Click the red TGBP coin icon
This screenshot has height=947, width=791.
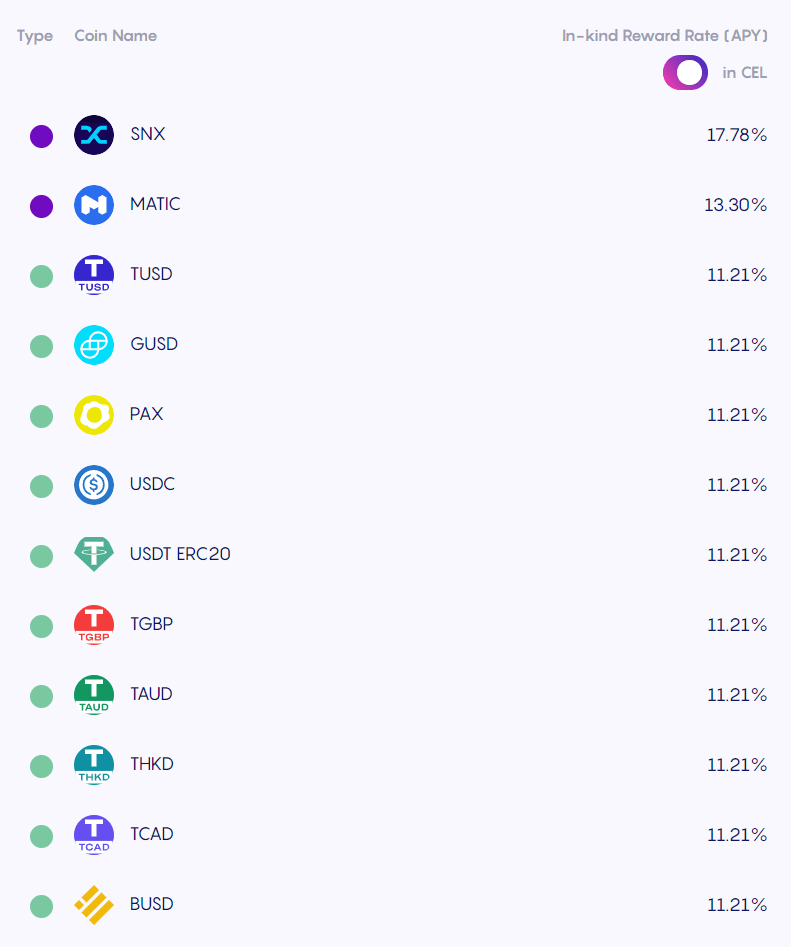(x=94, y=625)
